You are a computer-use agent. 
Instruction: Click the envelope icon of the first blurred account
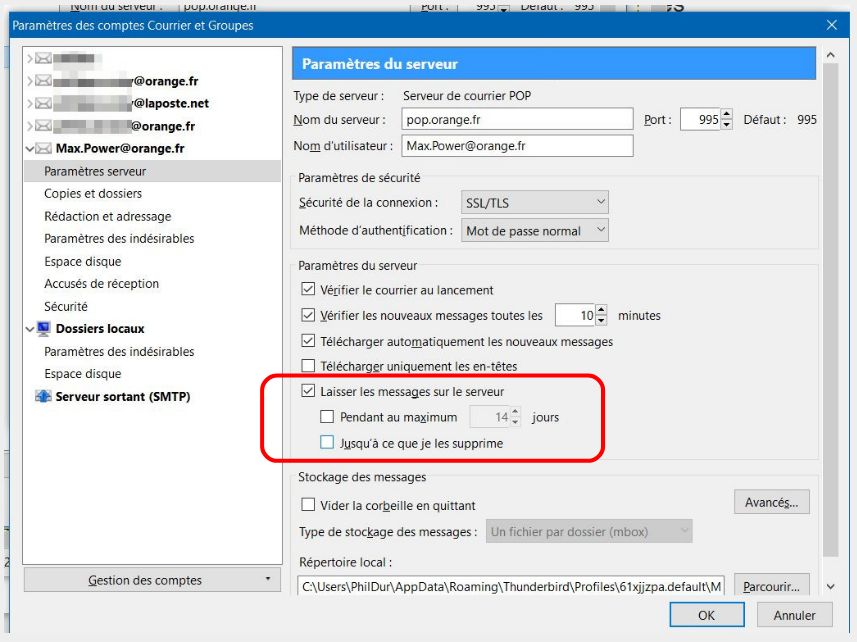(43, 58)
